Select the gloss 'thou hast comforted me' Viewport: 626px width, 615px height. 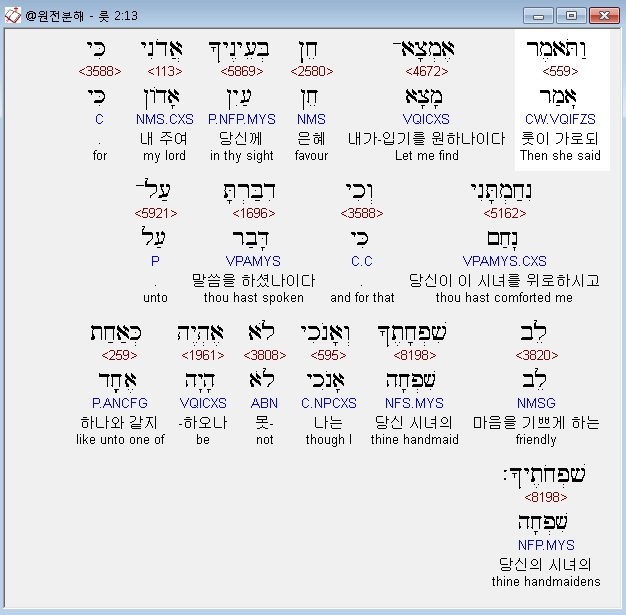click(504, 298)
